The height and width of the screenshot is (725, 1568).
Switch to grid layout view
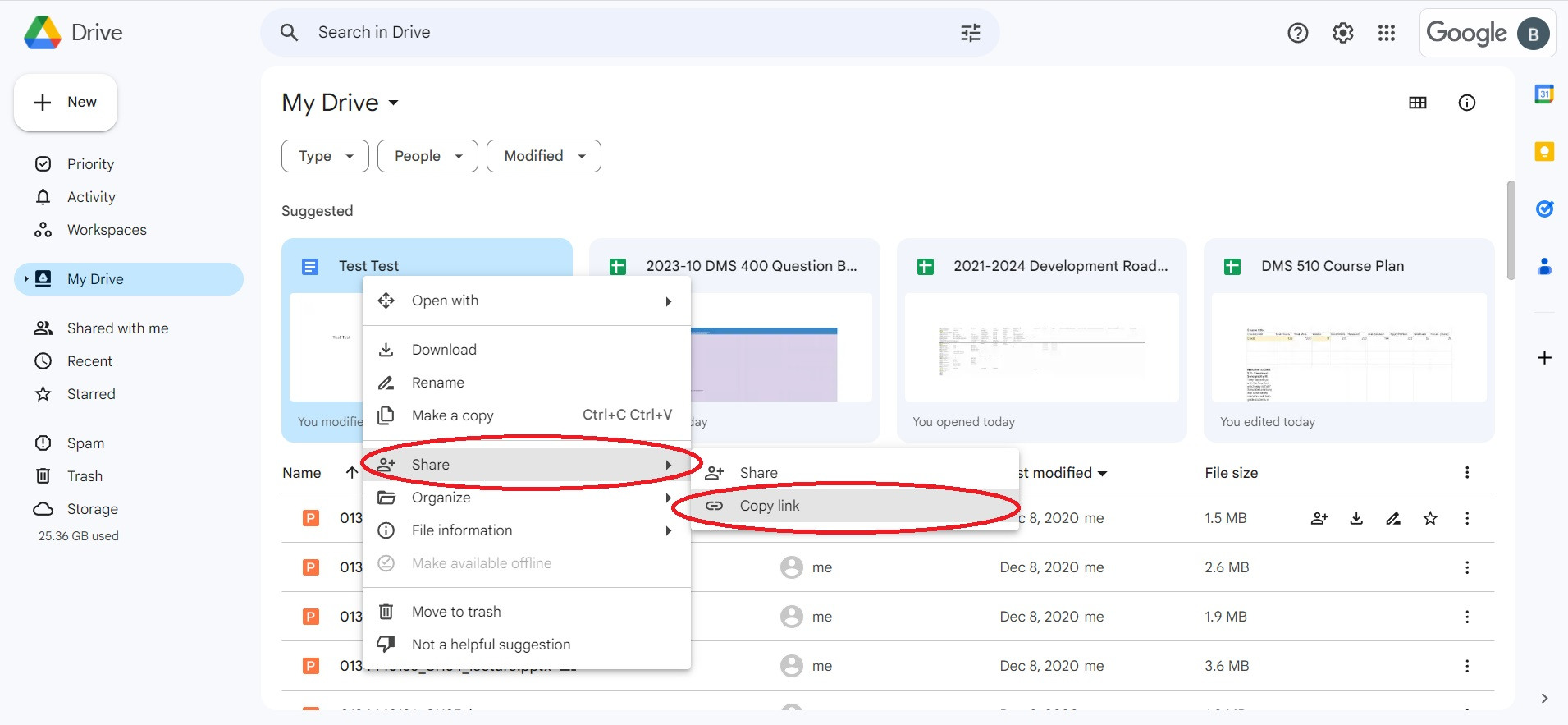point(1417,103)
